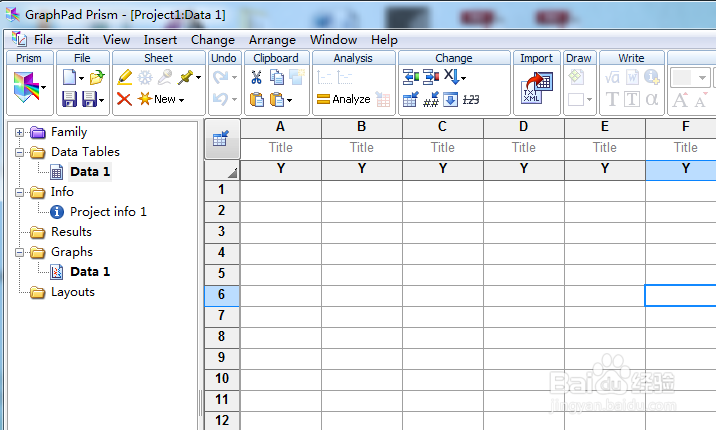Open the Edit menu
This screenshot has height=430, width=716.
pyautogui.click(x=78, y=40)
